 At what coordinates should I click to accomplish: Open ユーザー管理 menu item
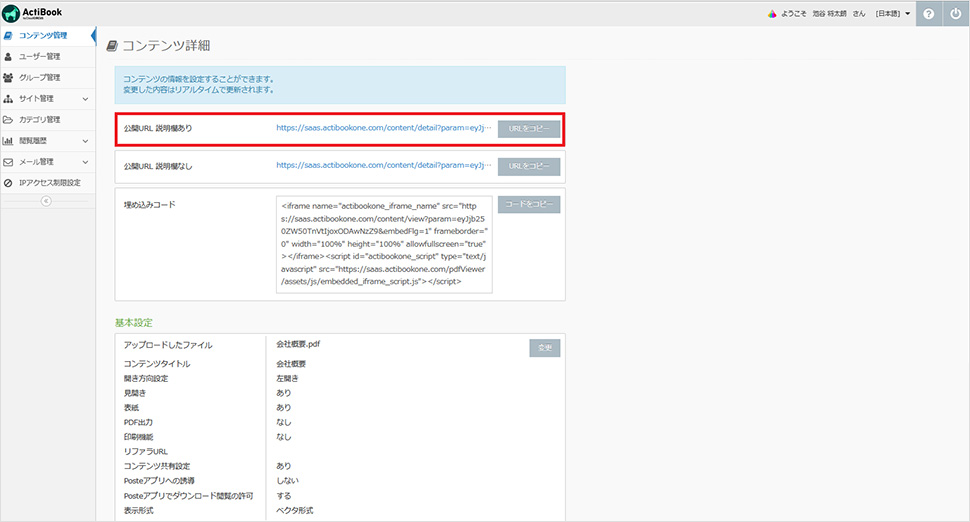click(x=47, y=56)
